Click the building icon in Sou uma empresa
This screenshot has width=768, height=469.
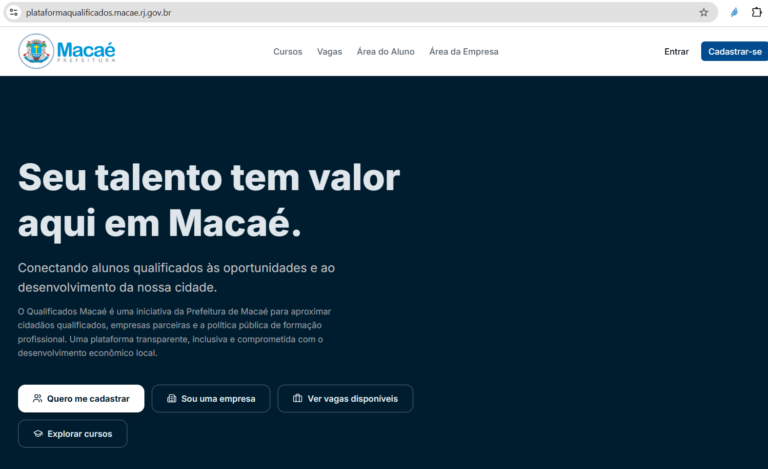point(171,399)
